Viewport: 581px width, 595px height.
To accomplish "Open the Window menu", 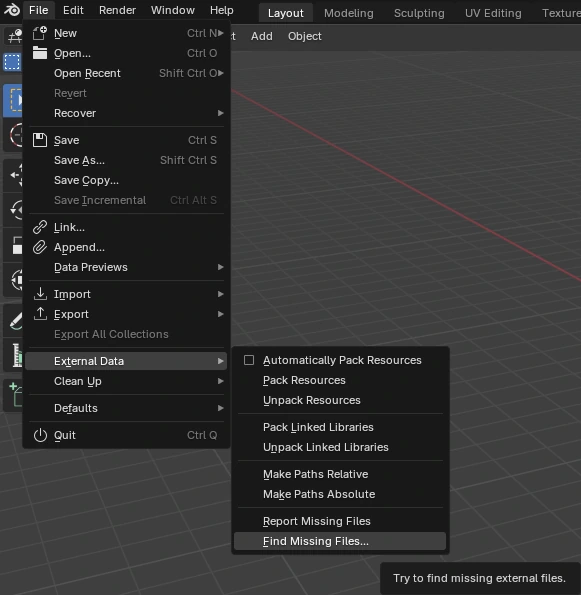I will pos(173,10).
